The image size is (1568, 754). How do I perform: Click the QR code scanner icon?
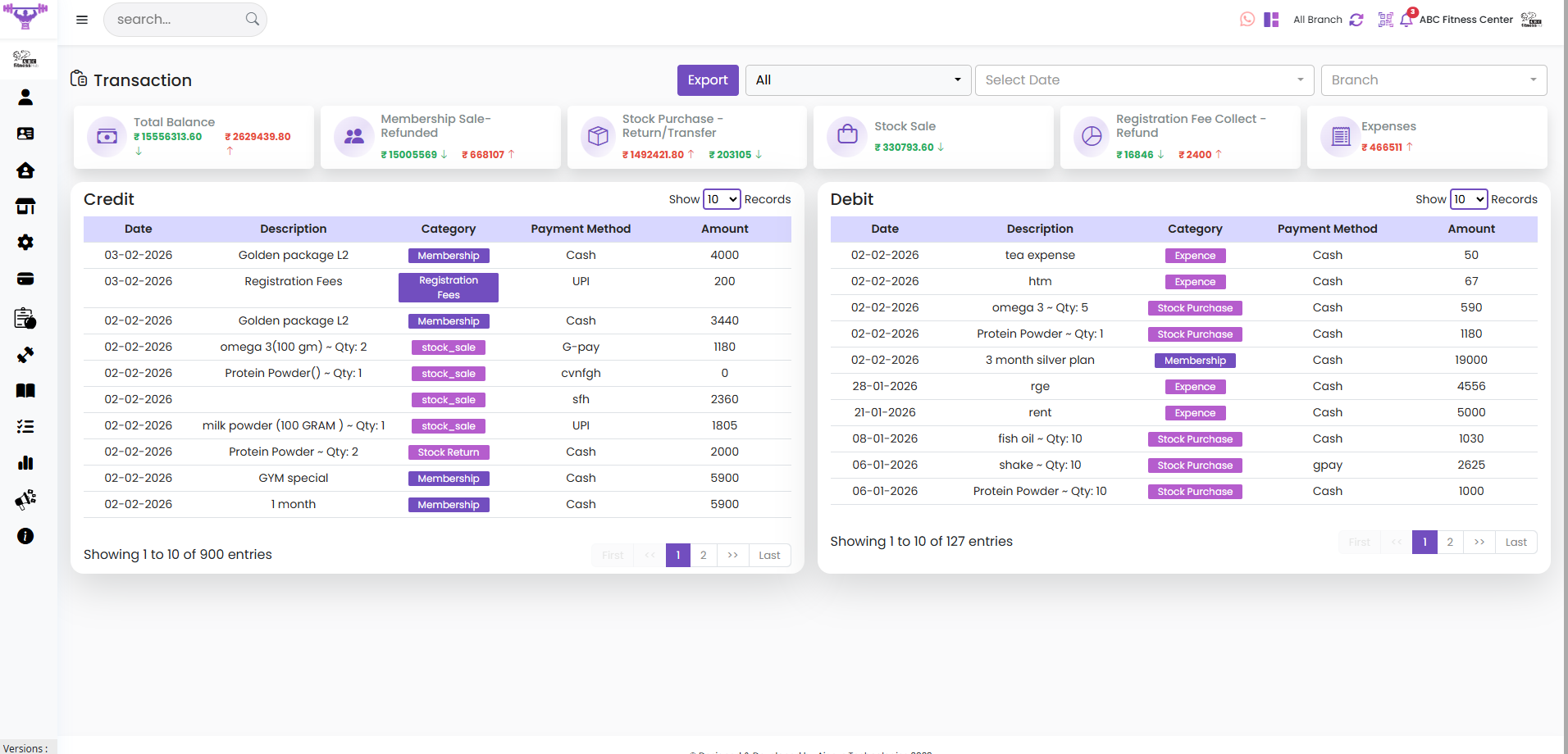1385,20
